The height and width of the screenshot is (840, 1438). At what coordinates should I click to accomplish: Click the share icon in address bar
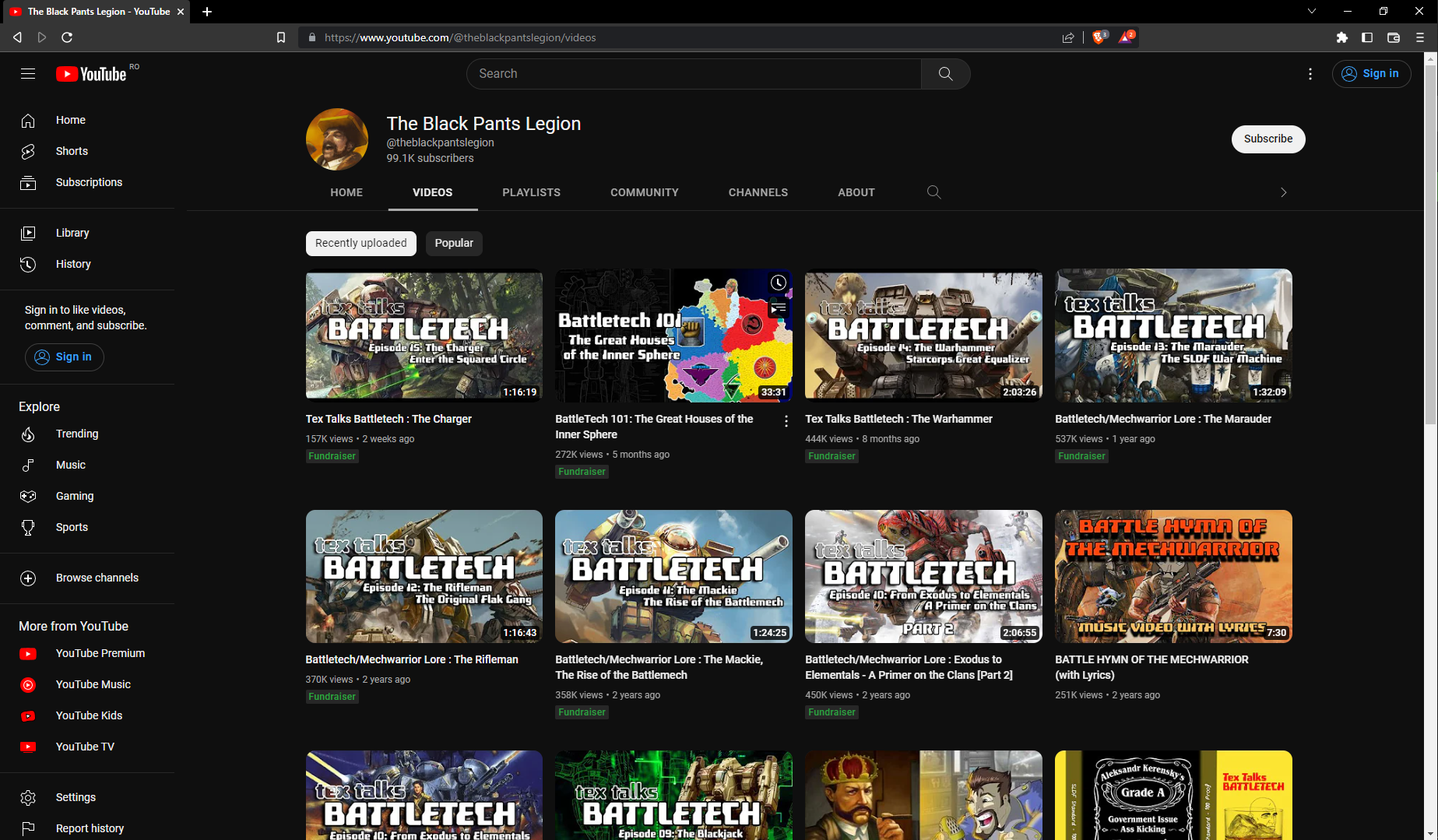pos(1068,37)
